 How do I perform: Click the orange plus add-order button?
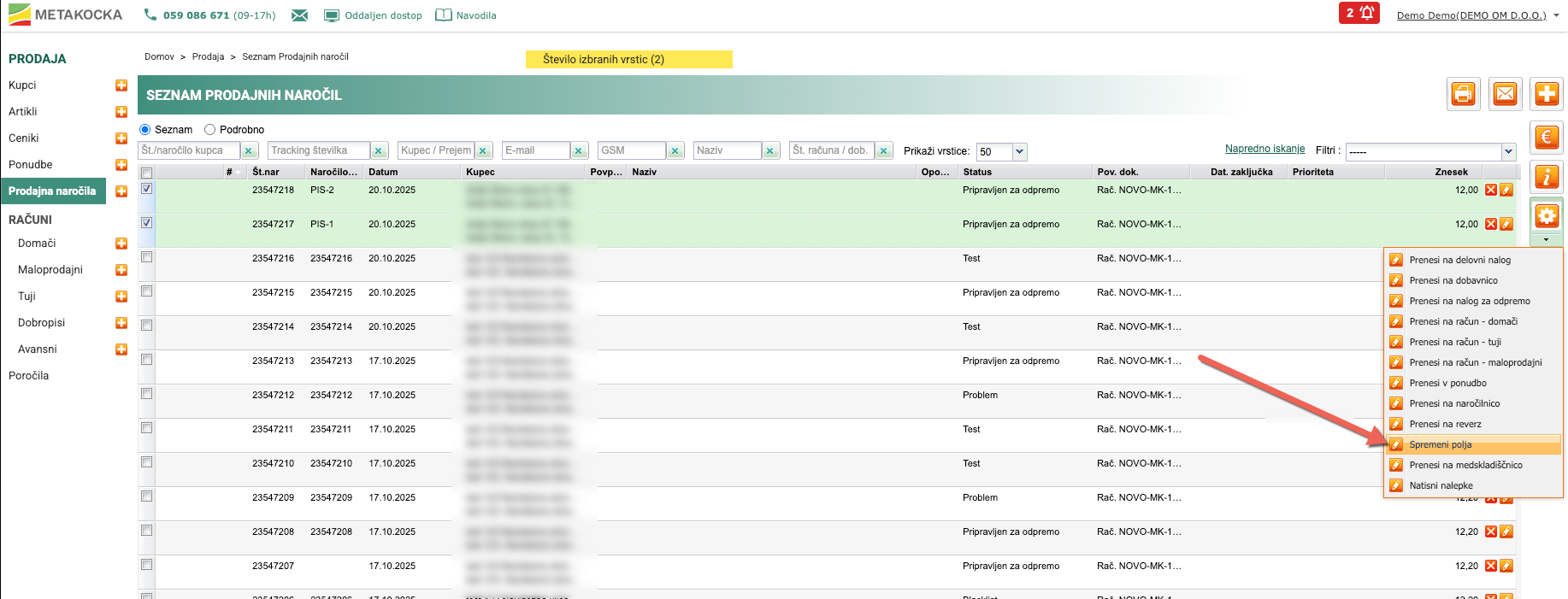1546,94
